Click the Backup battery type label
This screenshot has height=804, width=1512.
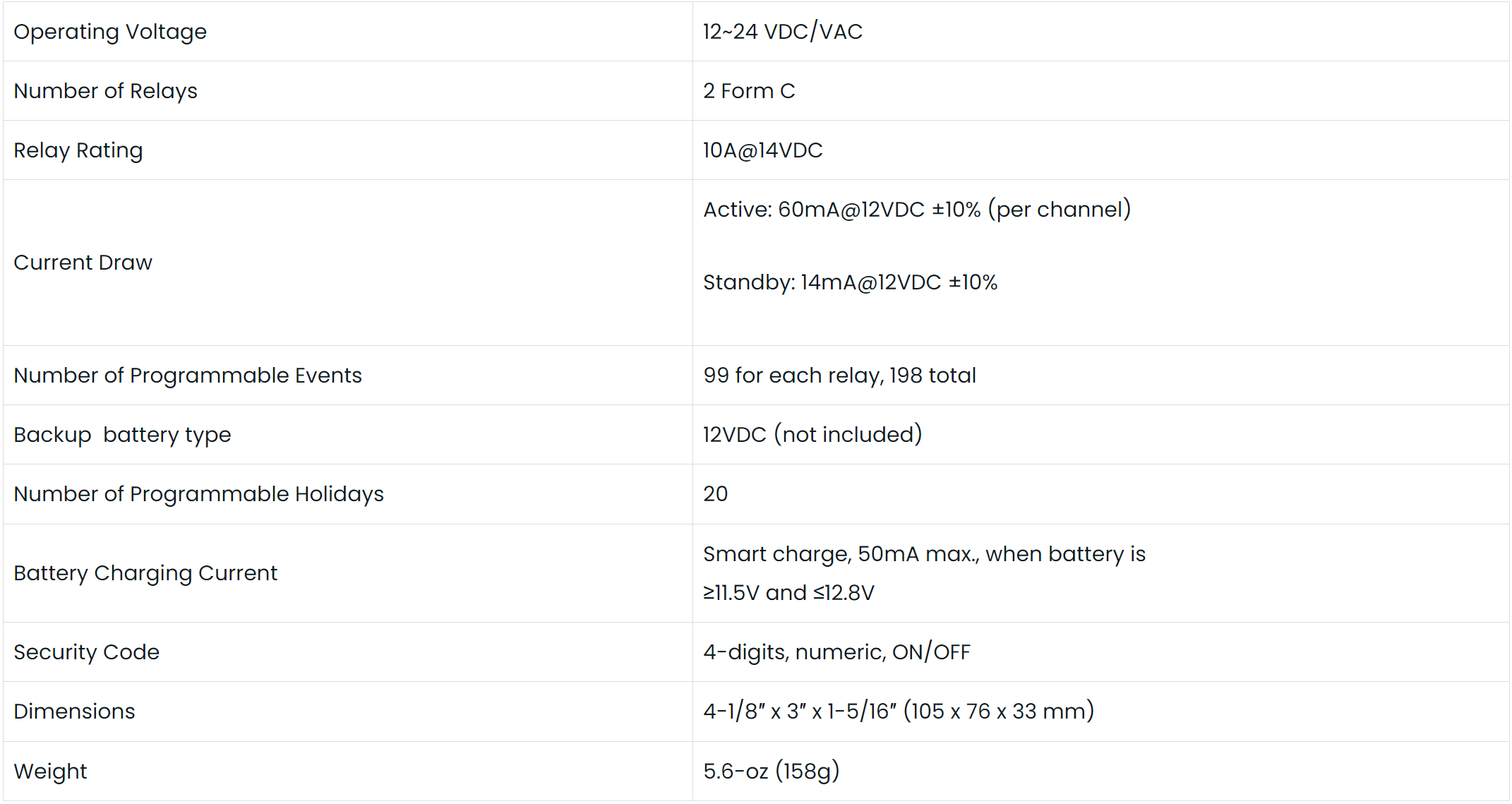(x=122, y=435)
